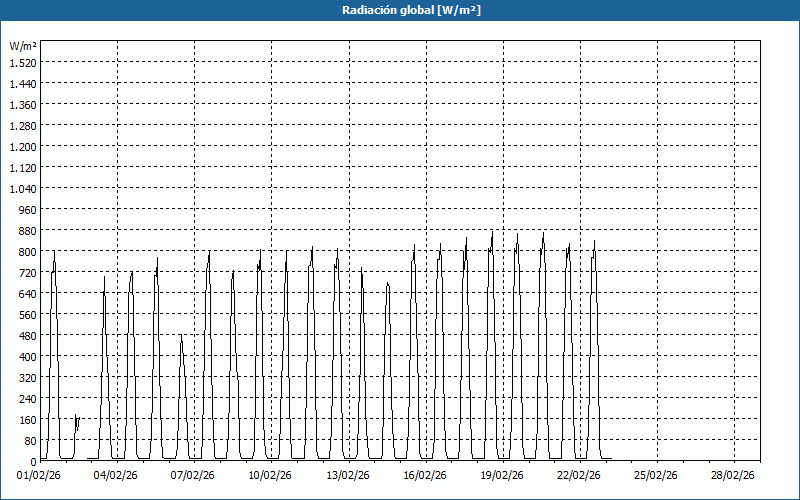The image size is (800, 500).
Task: Click the 1.040 y-axis value
Action: [23, 189]
